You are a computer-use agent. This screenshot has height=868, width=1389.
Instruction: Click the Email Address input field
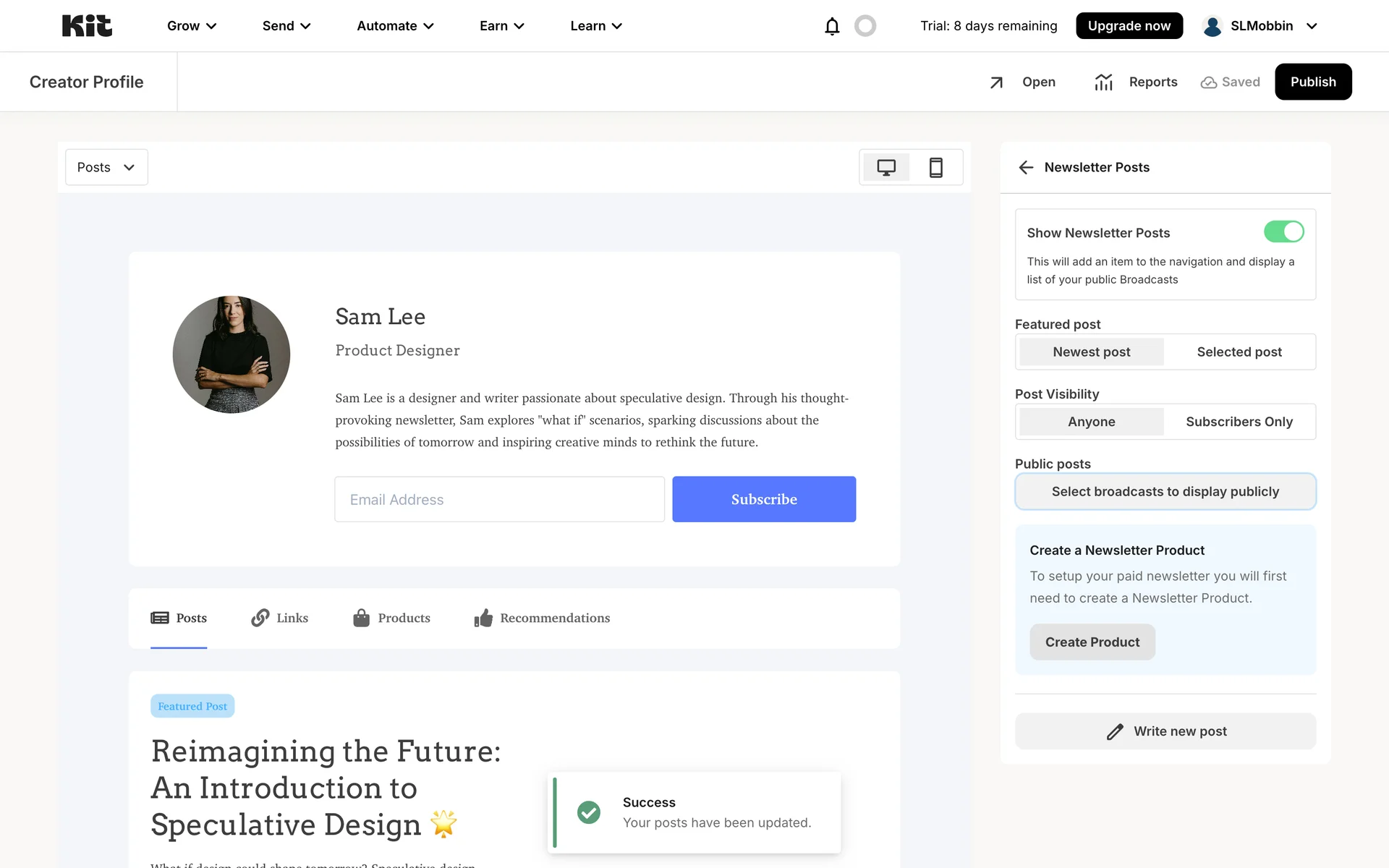pyautogui.click(x=499, y=499)
